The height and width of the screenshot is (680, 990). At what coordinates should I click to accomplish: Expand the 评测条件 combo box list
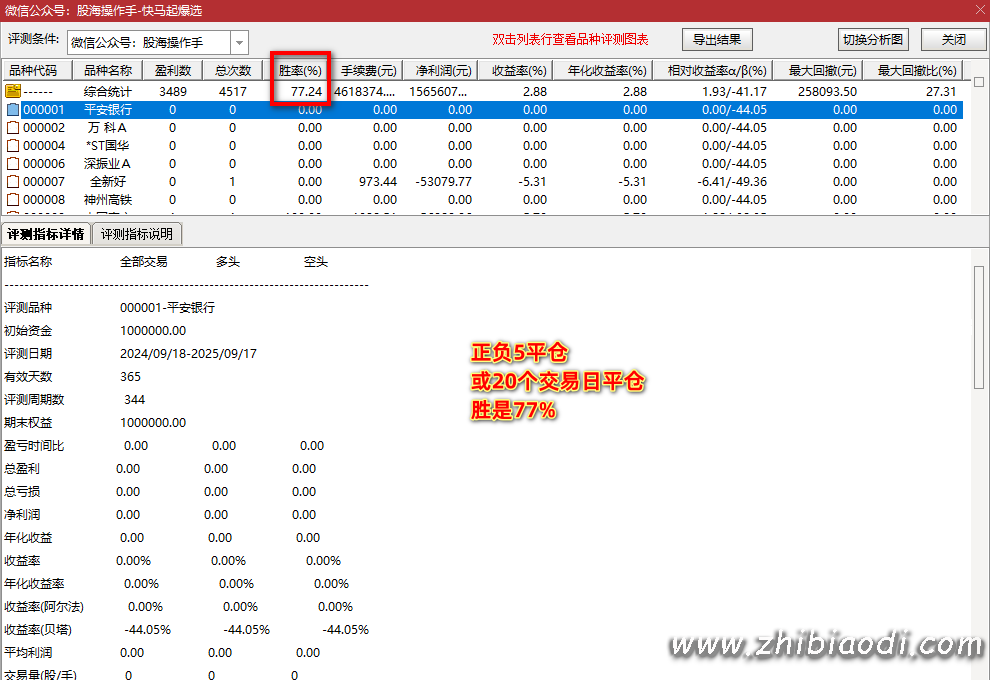[238, 42]
